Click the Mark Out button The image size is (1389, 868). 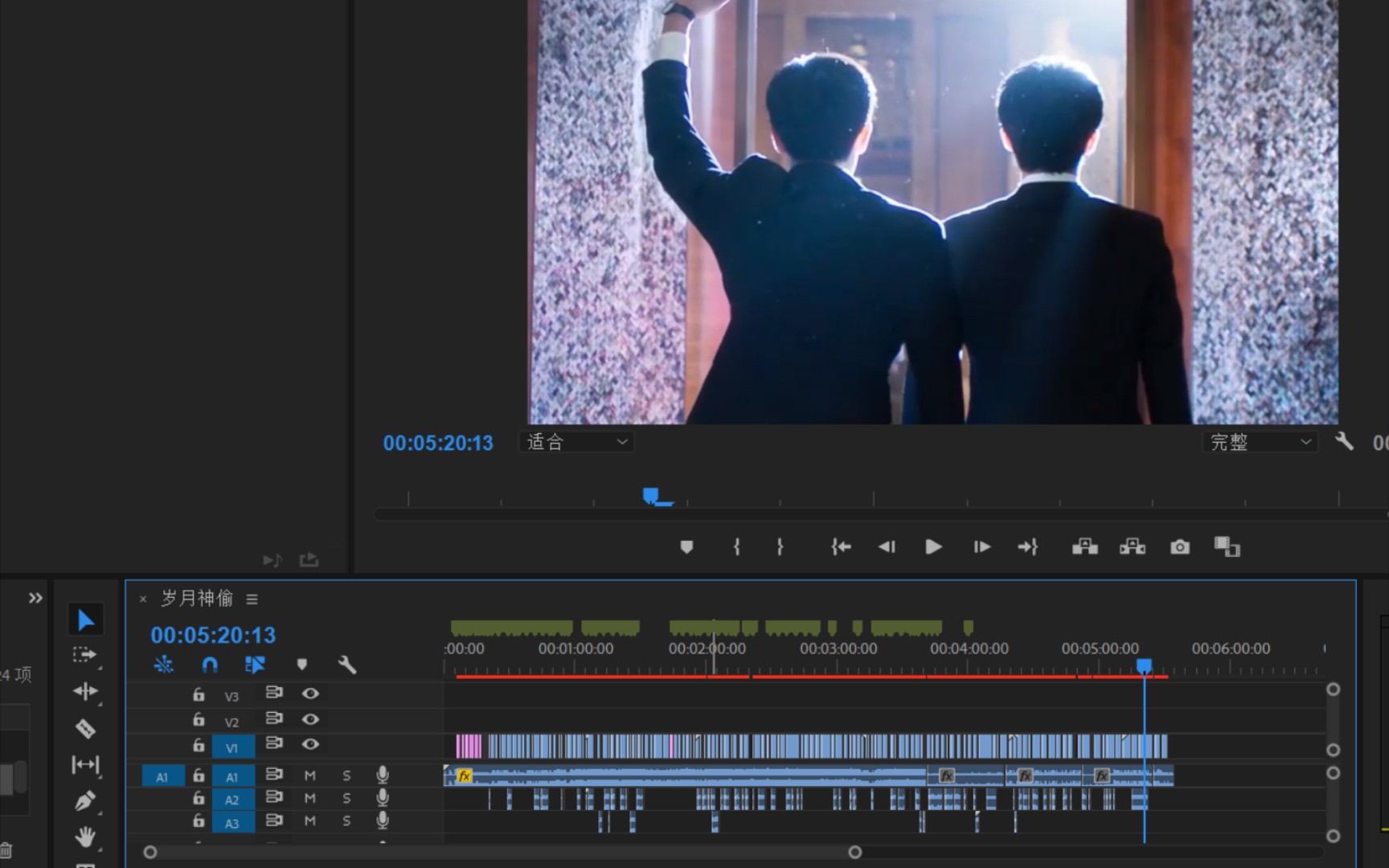pos(780,547)
